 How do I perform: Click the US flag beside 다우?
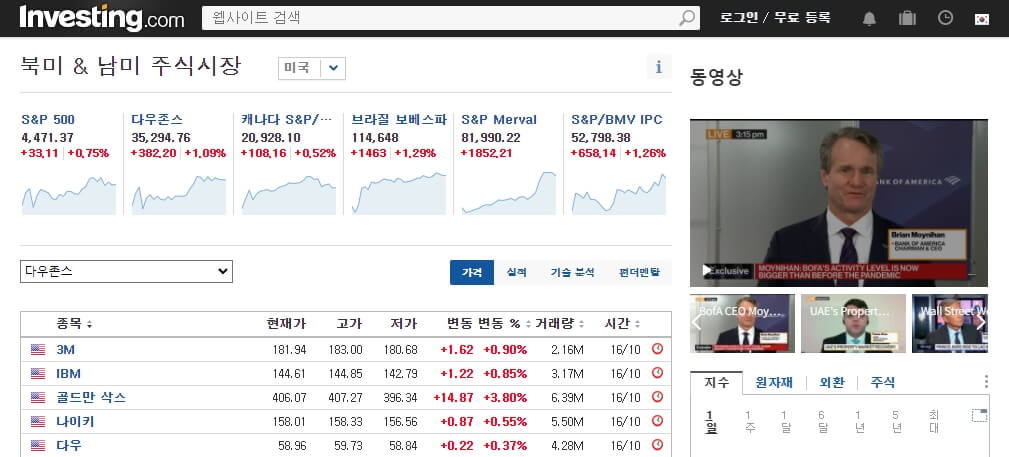pyautogui.click(x=38, y=445)
